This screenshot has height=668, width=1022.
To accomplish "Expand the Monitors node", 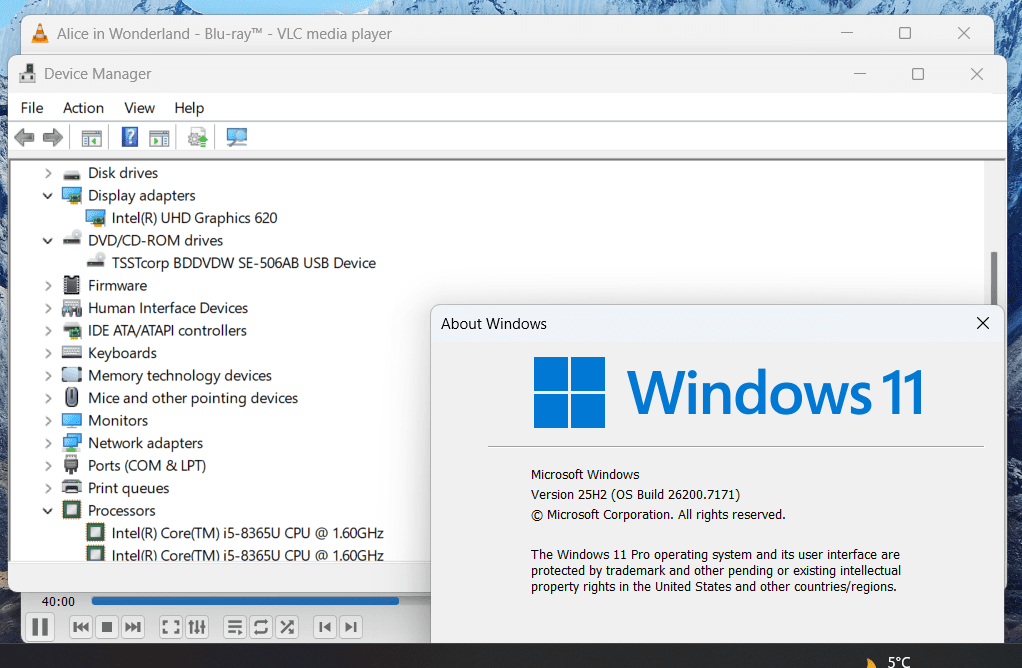I will [48, 420].
